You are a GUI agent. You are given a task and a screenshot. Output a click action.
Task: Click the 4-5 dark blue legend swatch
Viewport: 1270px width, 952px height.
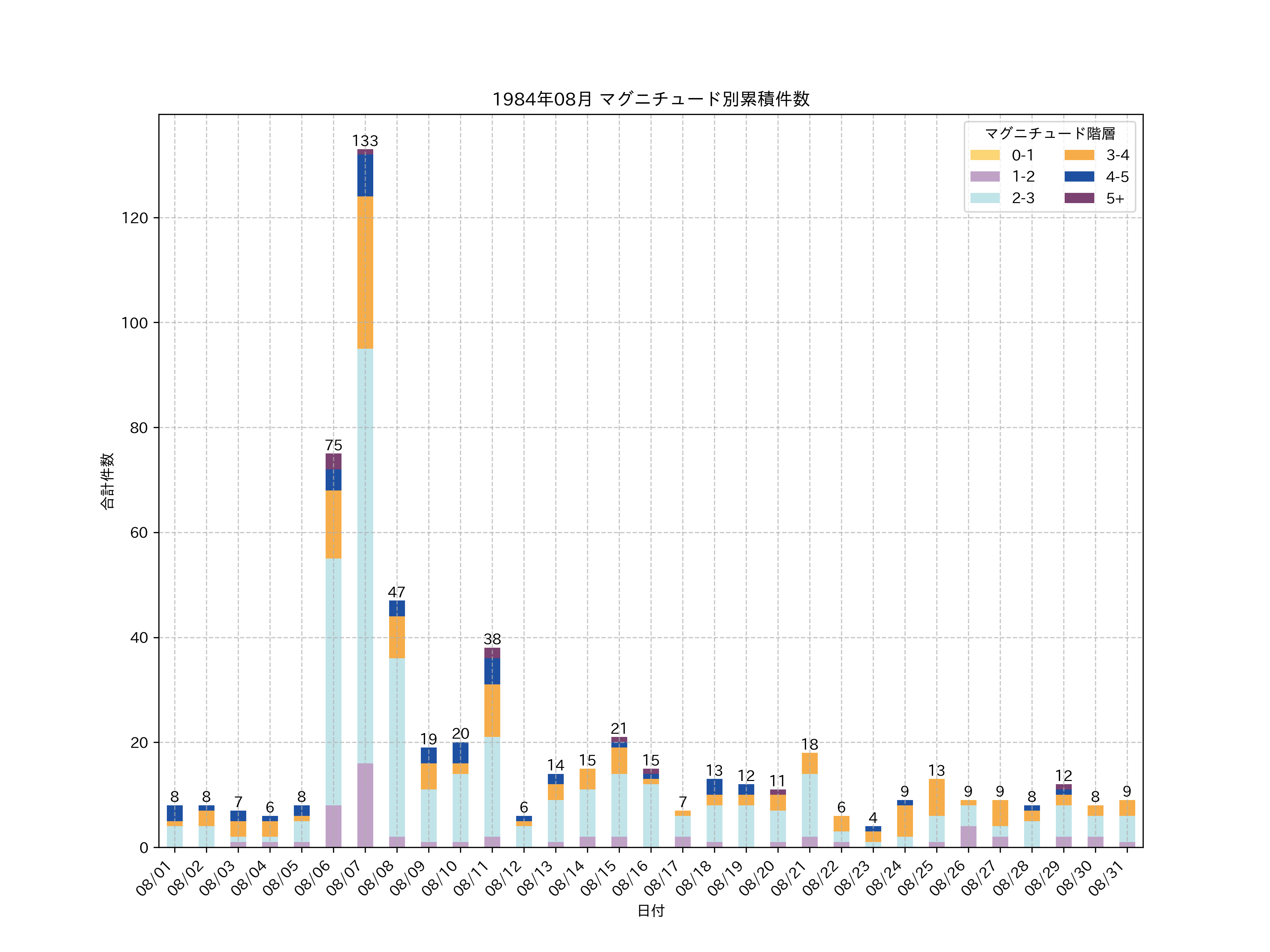pos(1079,177)
